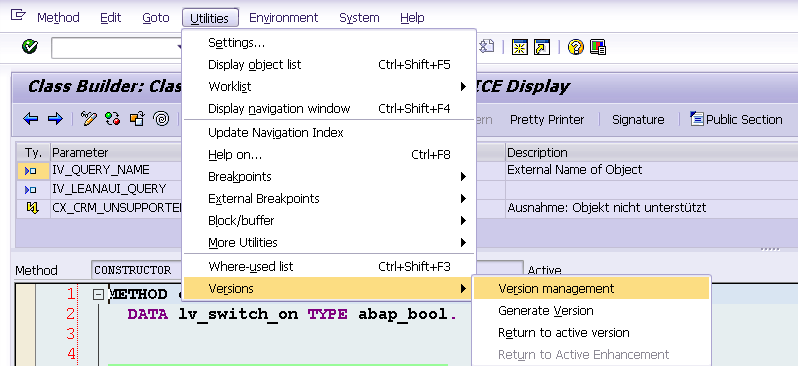798x366 pixels.
Task: Click the Generate Shortcut icon
Action: click(542, 47)
